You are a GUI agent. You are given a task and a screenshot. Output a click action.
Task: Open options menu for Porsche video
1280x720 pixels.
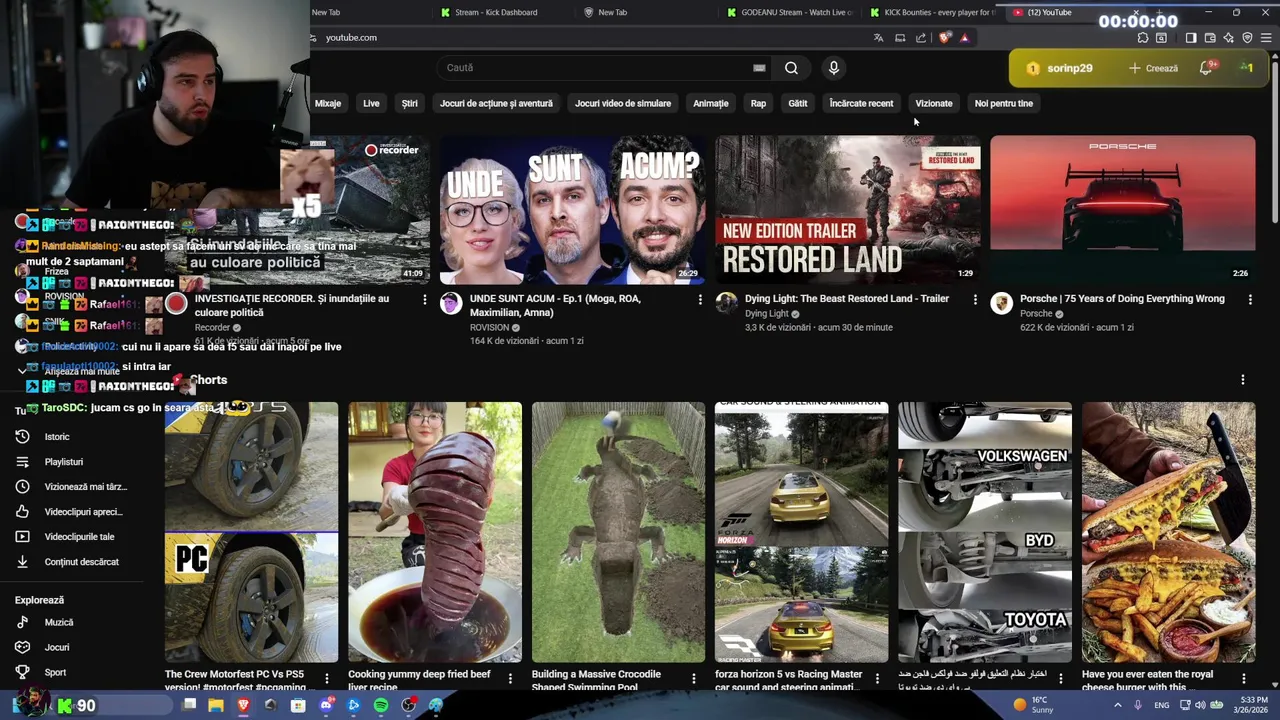point(1250,299)
